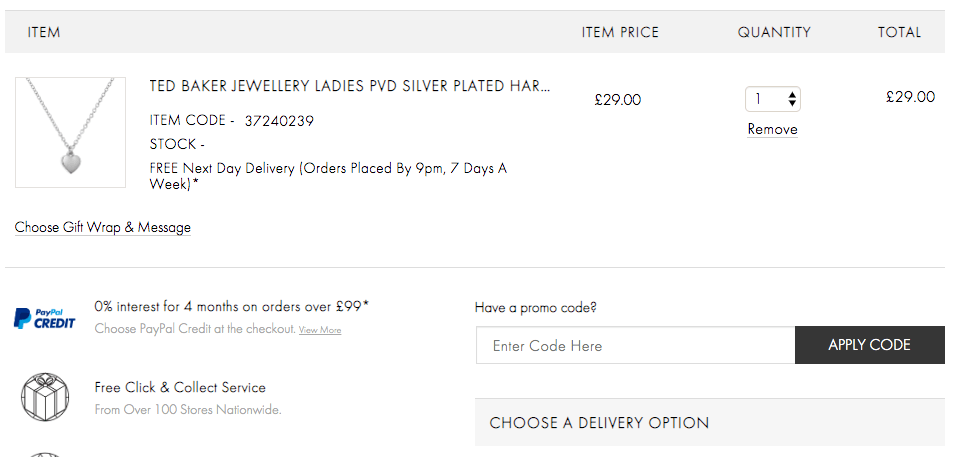The image size is (959, 457).
Task: Click the Quantity column header
Action: pos(774,32)
